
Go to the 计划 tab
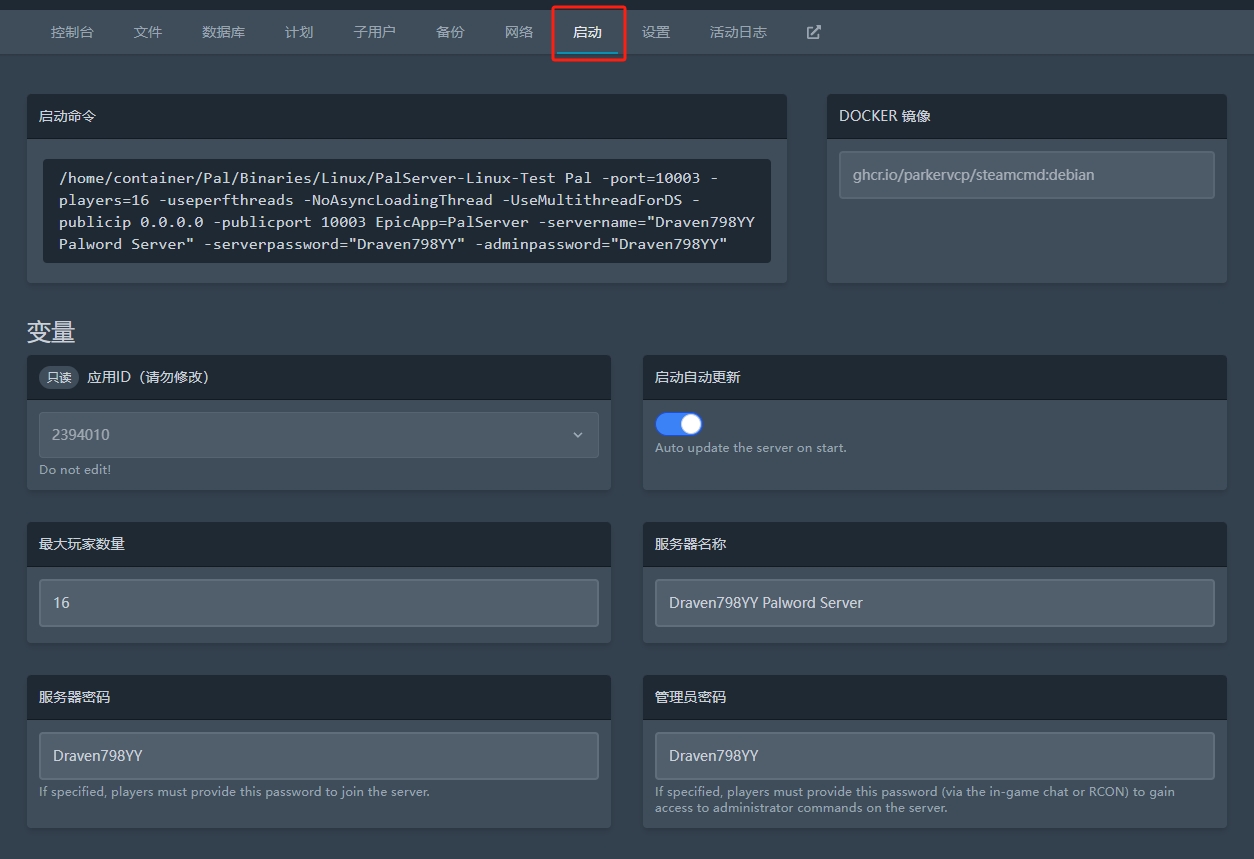299,32
